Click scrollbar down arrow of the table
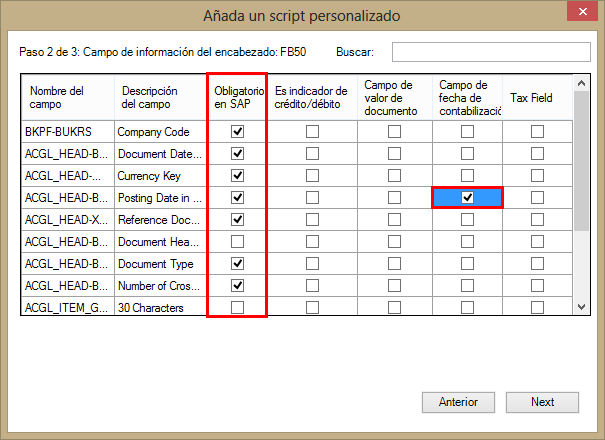Viewport: 605px width, 440px height. coord(581,307)
